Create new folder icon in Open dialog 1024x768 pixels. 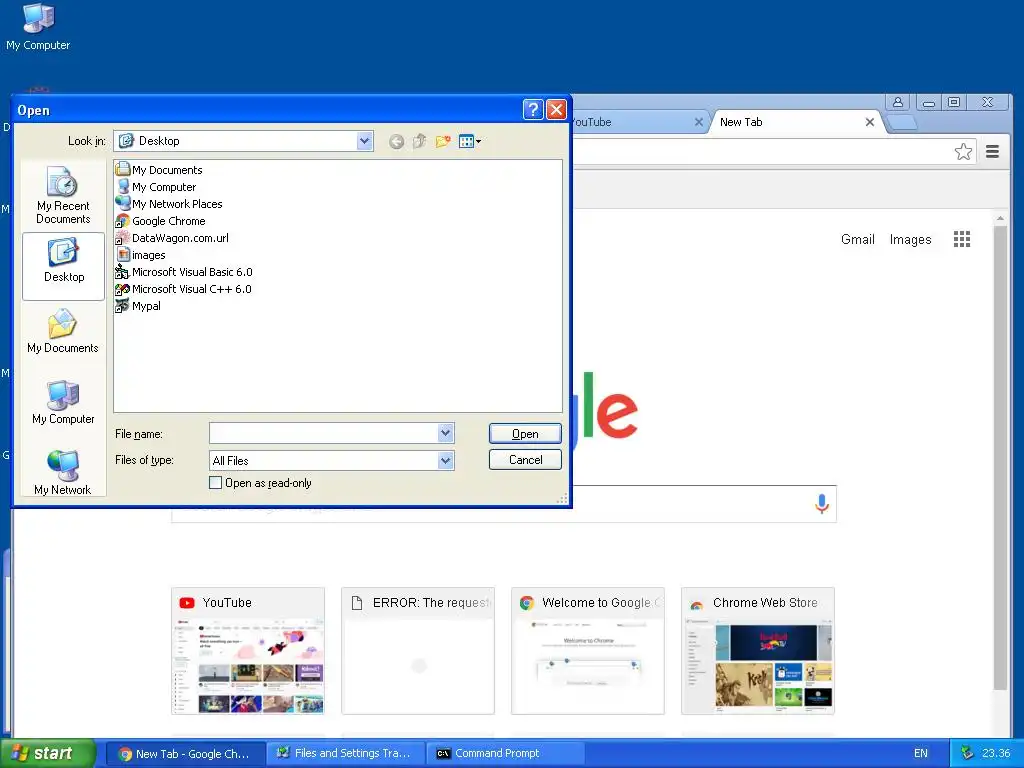[443, 141]
